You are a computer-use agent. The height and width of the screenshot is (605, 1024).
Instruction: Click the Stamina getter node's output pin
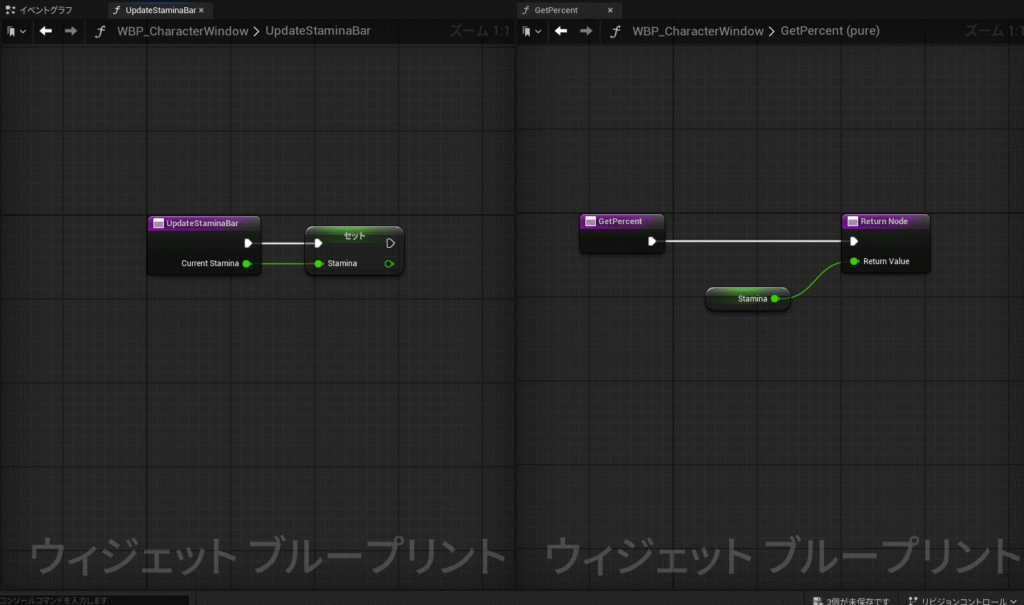click(775, 299)
